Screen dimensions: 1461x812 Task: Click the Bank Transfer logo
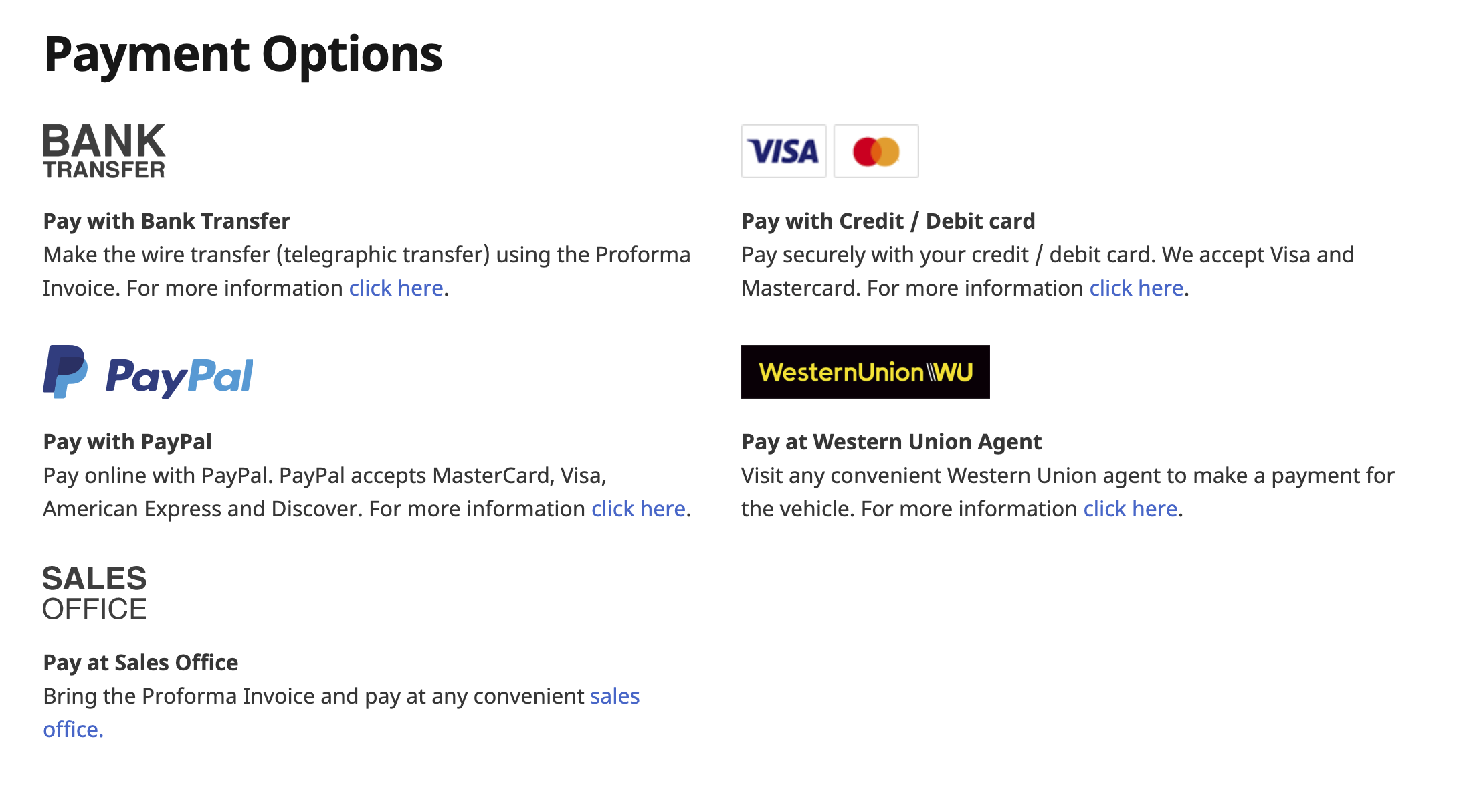coord(104,151)
